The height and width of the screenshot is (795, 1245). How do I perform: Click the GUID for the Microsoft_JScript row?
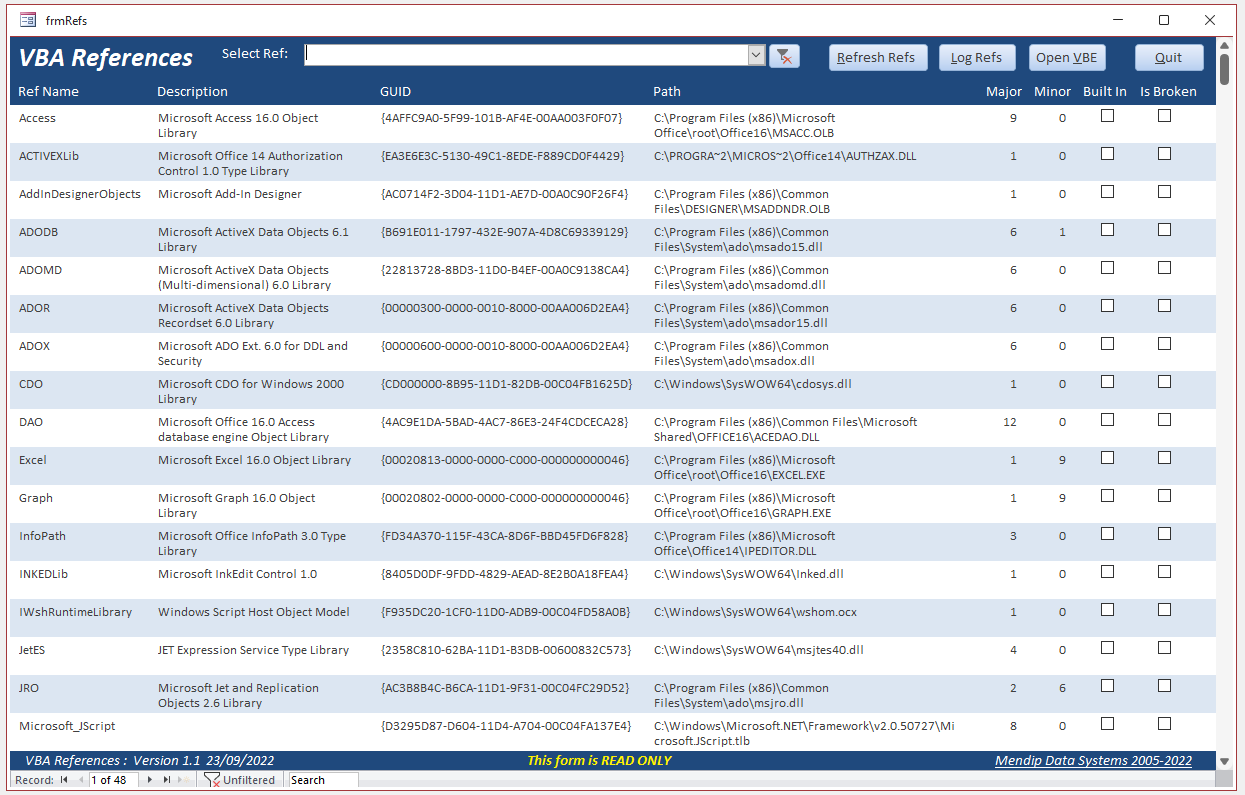click(506, 726)
